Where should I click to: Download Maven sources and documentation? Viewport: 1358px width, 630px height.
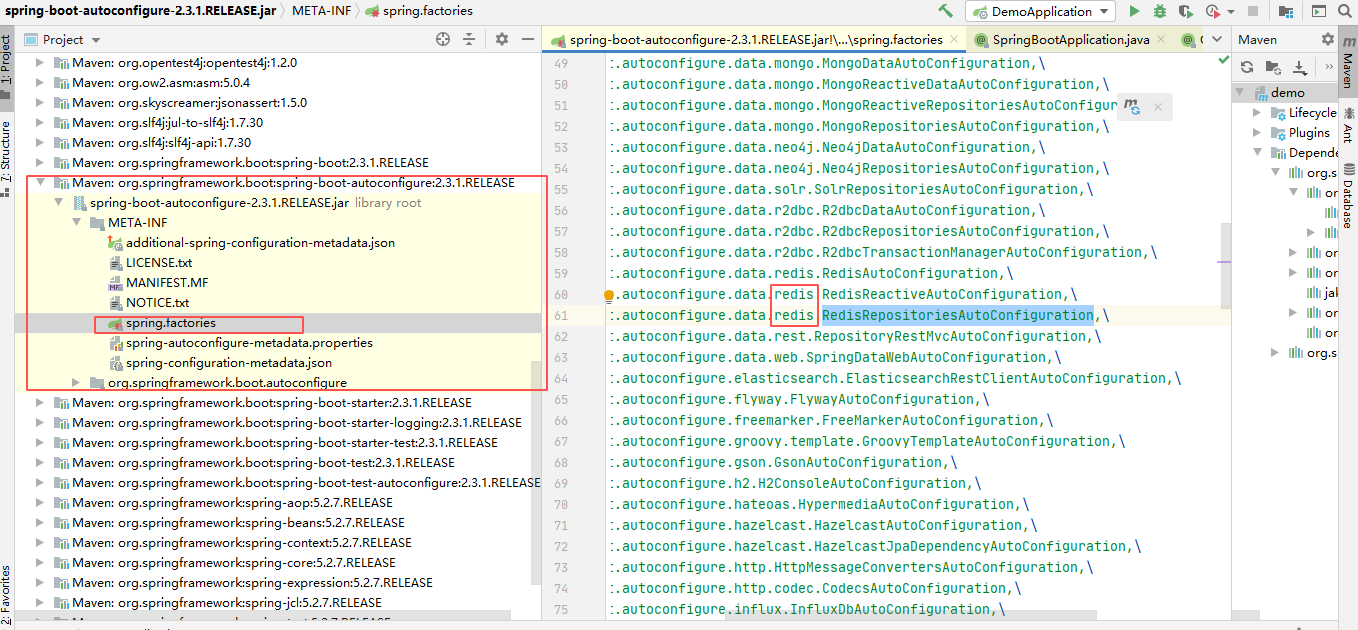1299,67
